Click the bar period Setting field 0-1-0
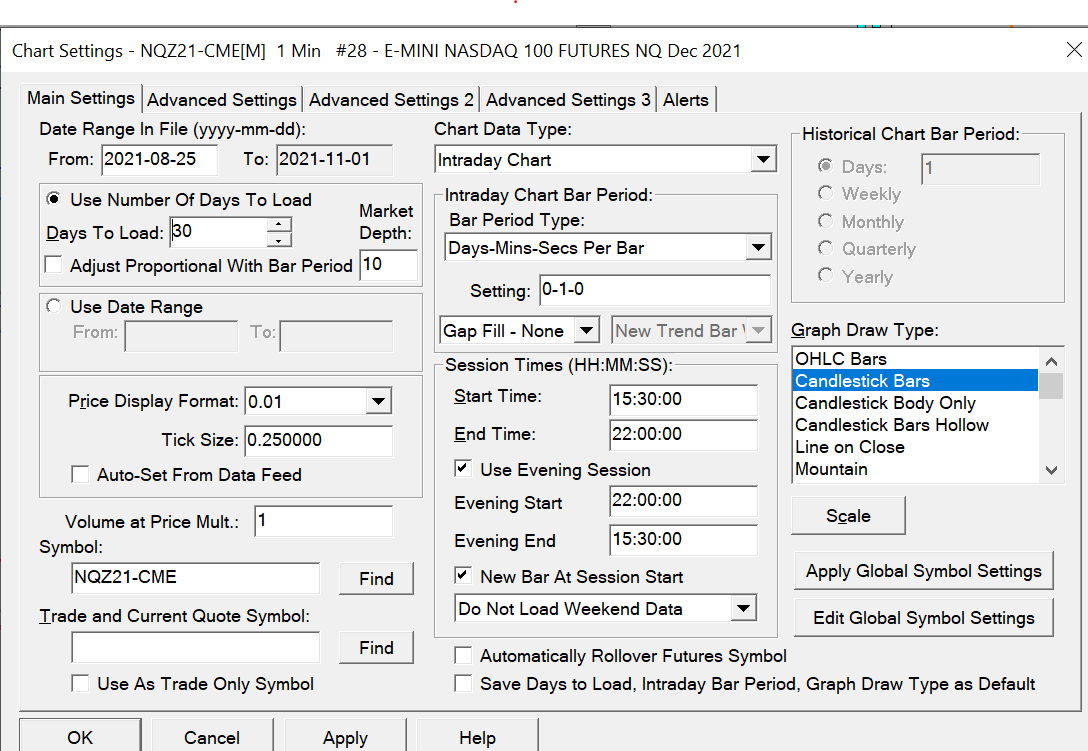Viewport: 1088px width, 751px height. tap(655, 290)
